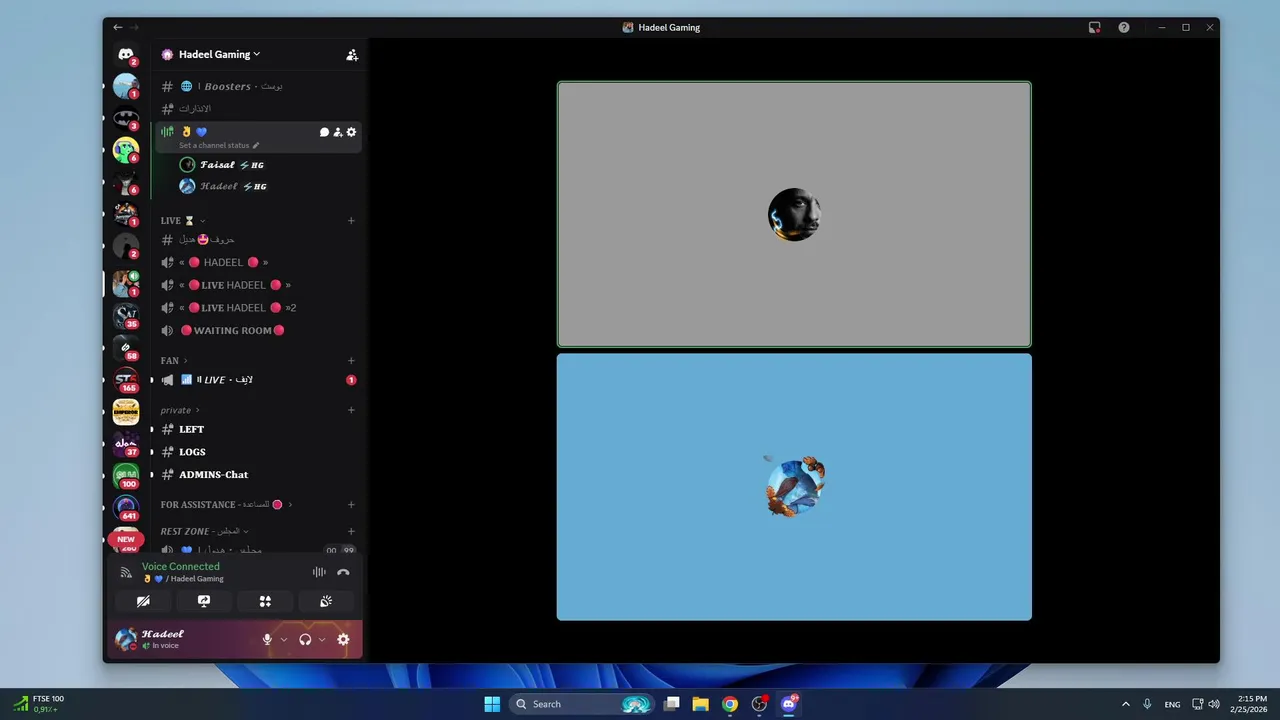Viewport: 1280px width, 720px height.
Task: Add channel to LIVE category
Action: point(351,220)
